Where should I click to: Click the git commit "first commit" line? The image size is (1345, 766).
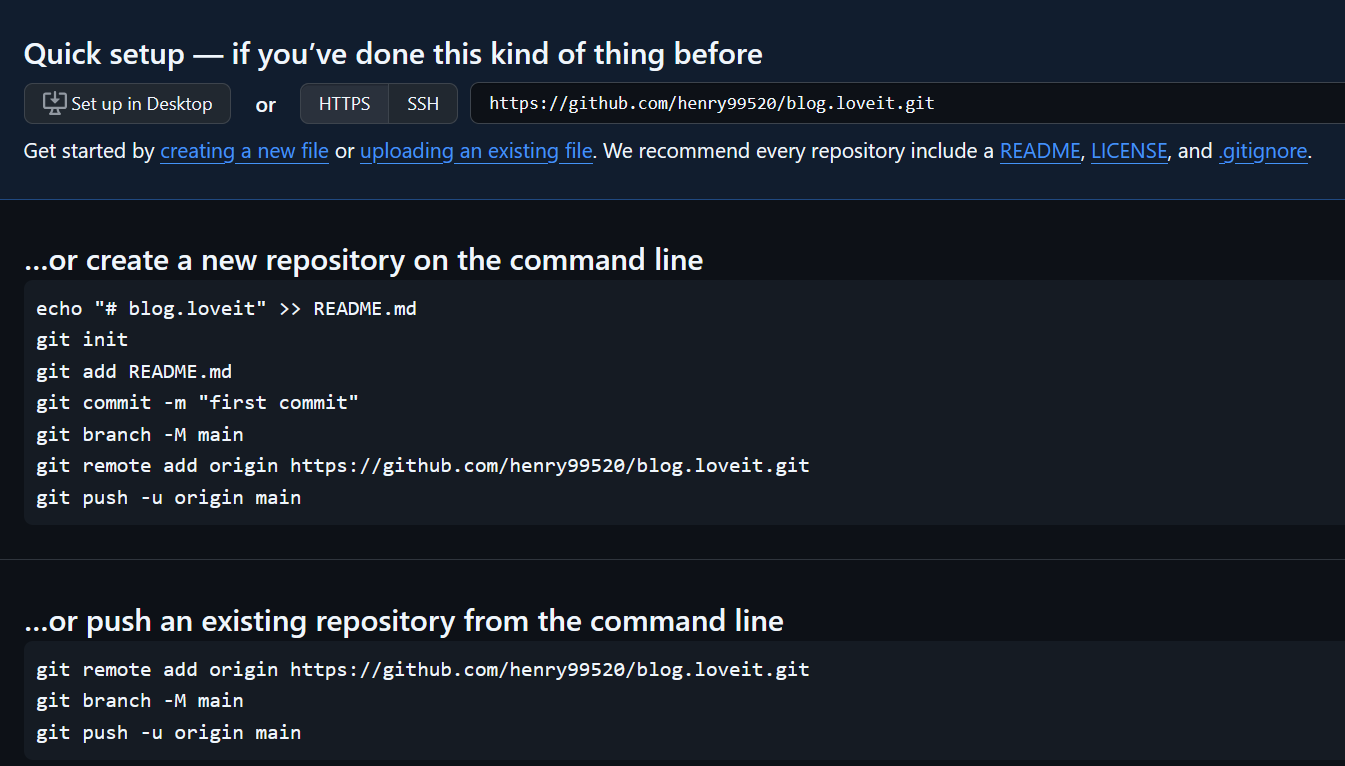(x=197, y=403)
